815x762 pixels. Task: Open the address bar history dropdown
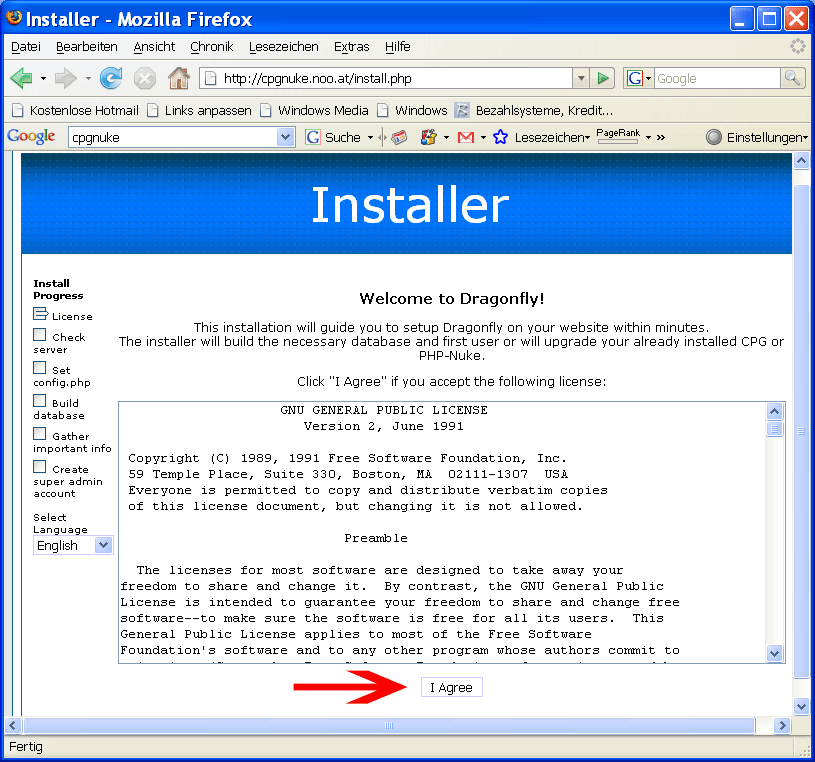click(x=581, y=78)
